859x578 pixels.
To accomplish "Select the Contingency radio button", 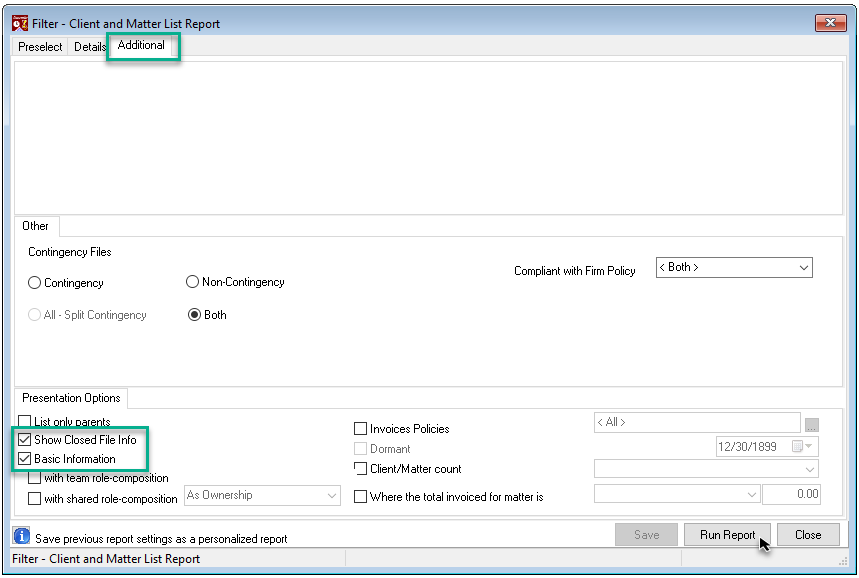I will (x=35, y=283).
